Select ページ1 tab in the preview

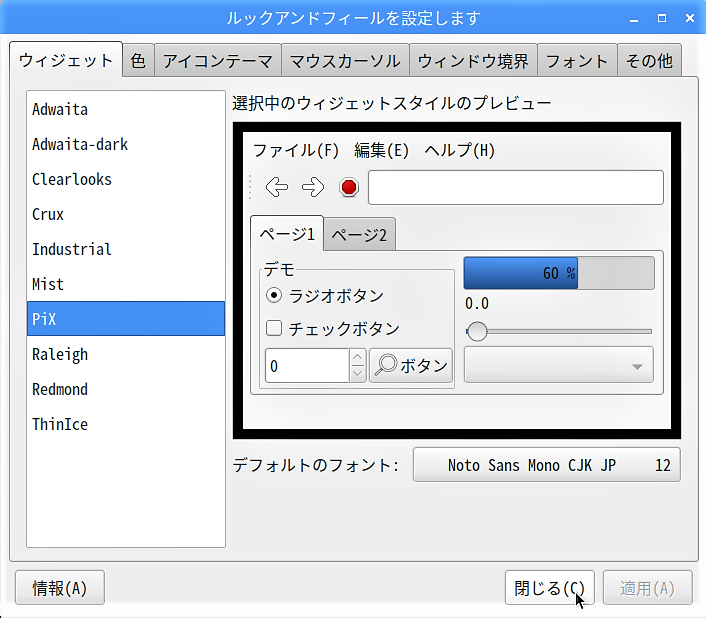(x=287, y=234)
